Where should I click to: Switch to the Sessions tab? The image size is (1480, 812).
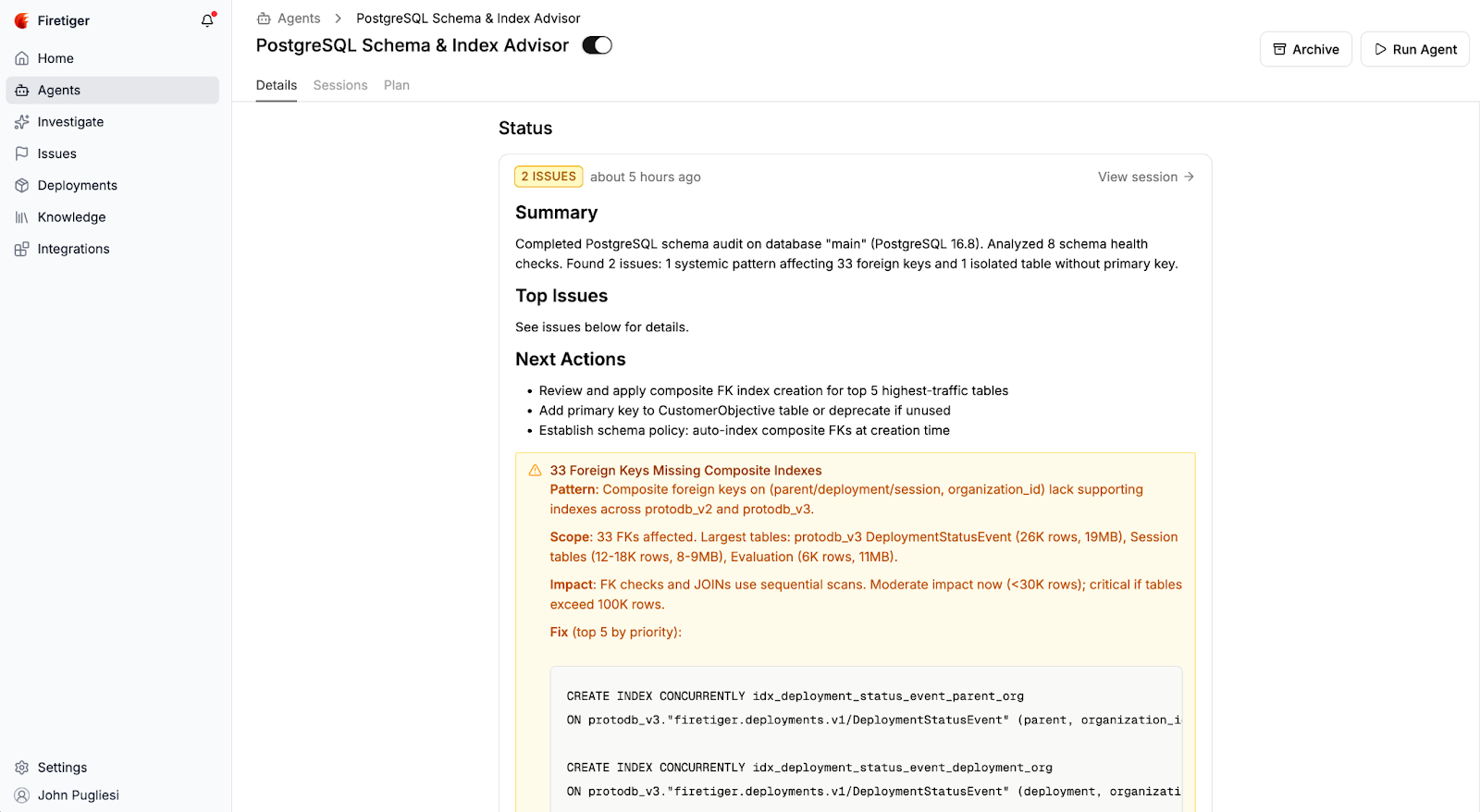click(x=340, y=85)
